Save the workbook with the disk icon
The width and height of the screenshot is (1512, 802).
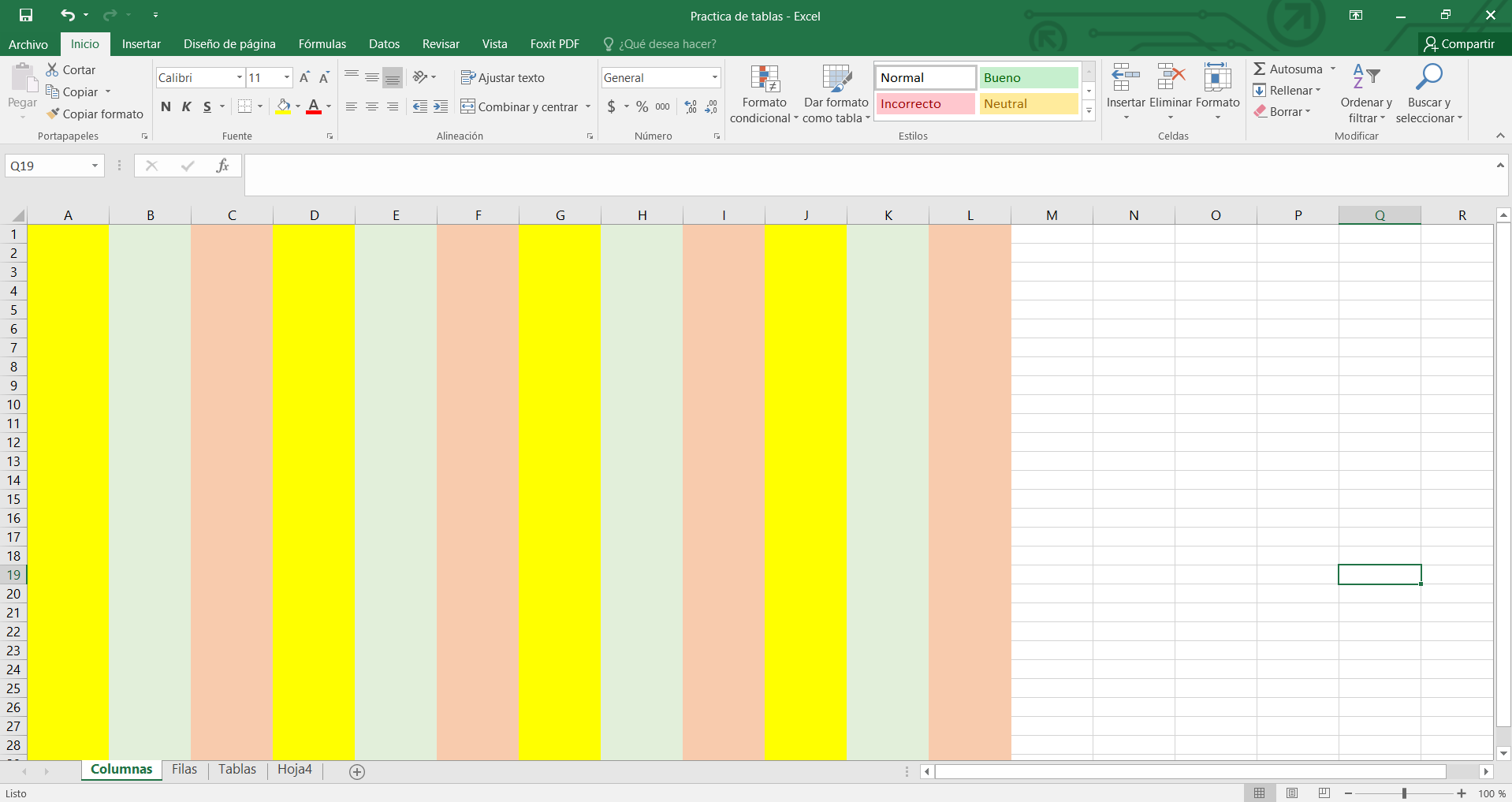pyautogui.click(x=26, y=15)
